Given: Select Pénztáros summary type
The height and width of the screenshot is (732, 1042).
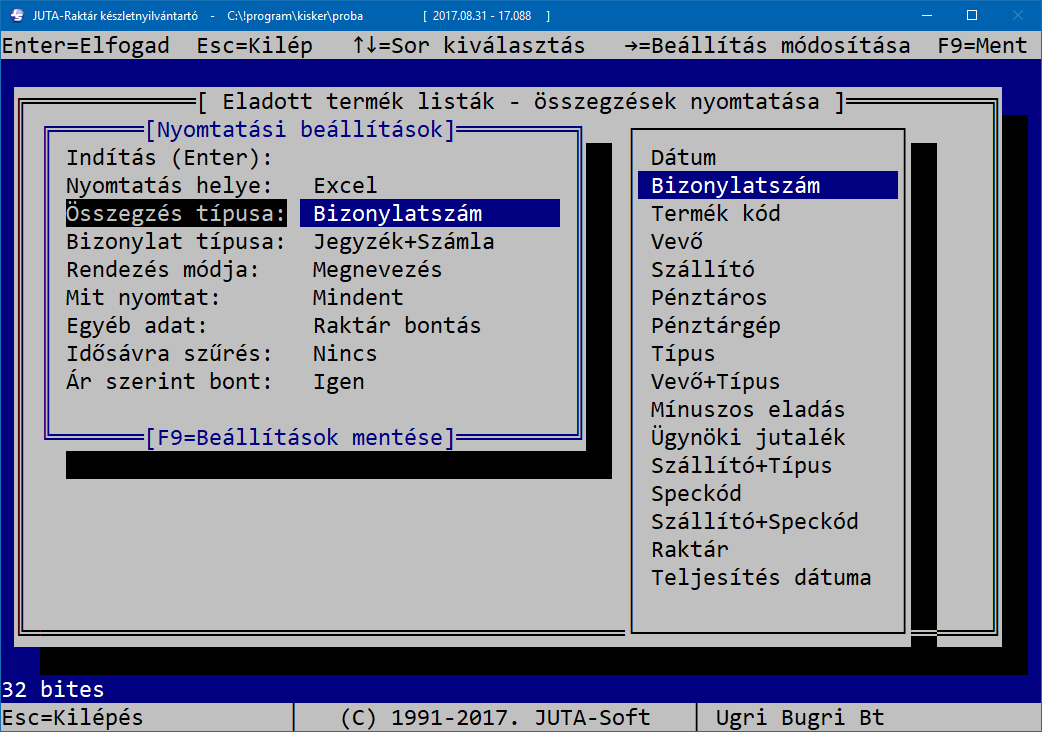Looking at the screenshot, I should pos(708,298).
